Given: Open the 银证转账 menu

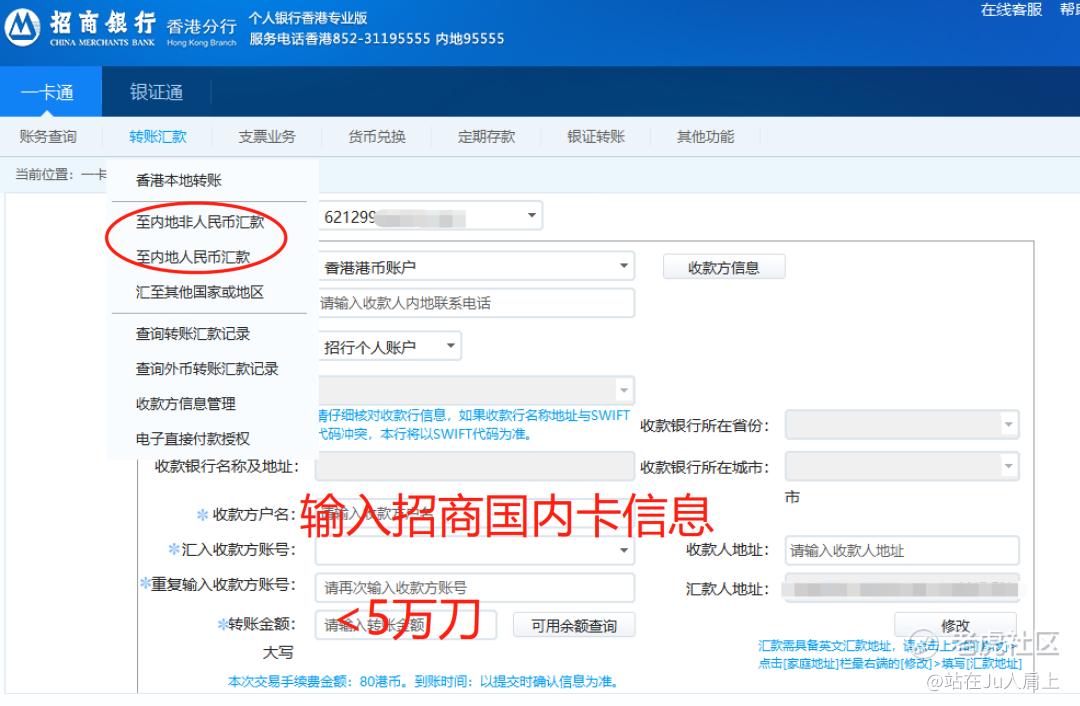Looking at the screenshot, I should (596, 136).
